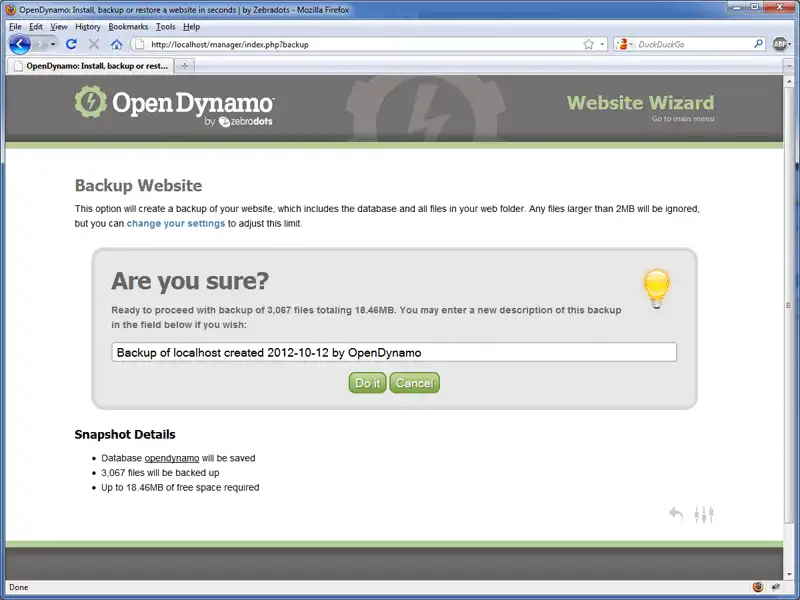Click the scrollbar up arrow
This screenshot has height=600, width=800.
789,81
